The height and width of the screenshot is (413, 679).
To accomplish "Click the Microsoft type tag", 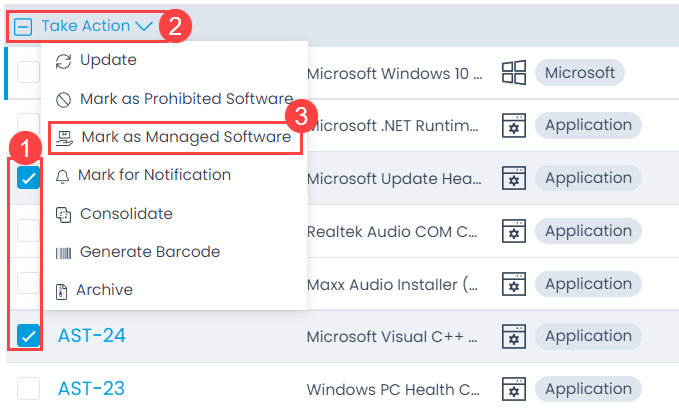I will 580,73.
